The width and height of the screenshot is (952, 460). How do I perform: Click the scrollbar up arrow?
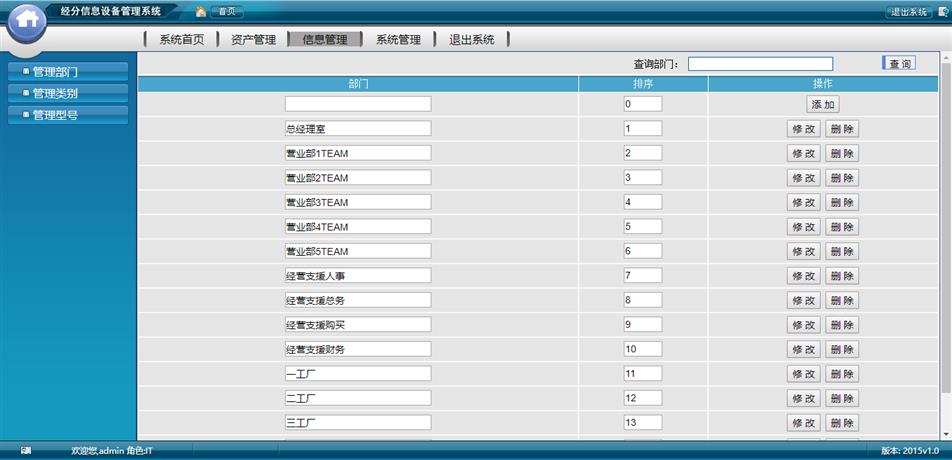(x=946, y=58)
